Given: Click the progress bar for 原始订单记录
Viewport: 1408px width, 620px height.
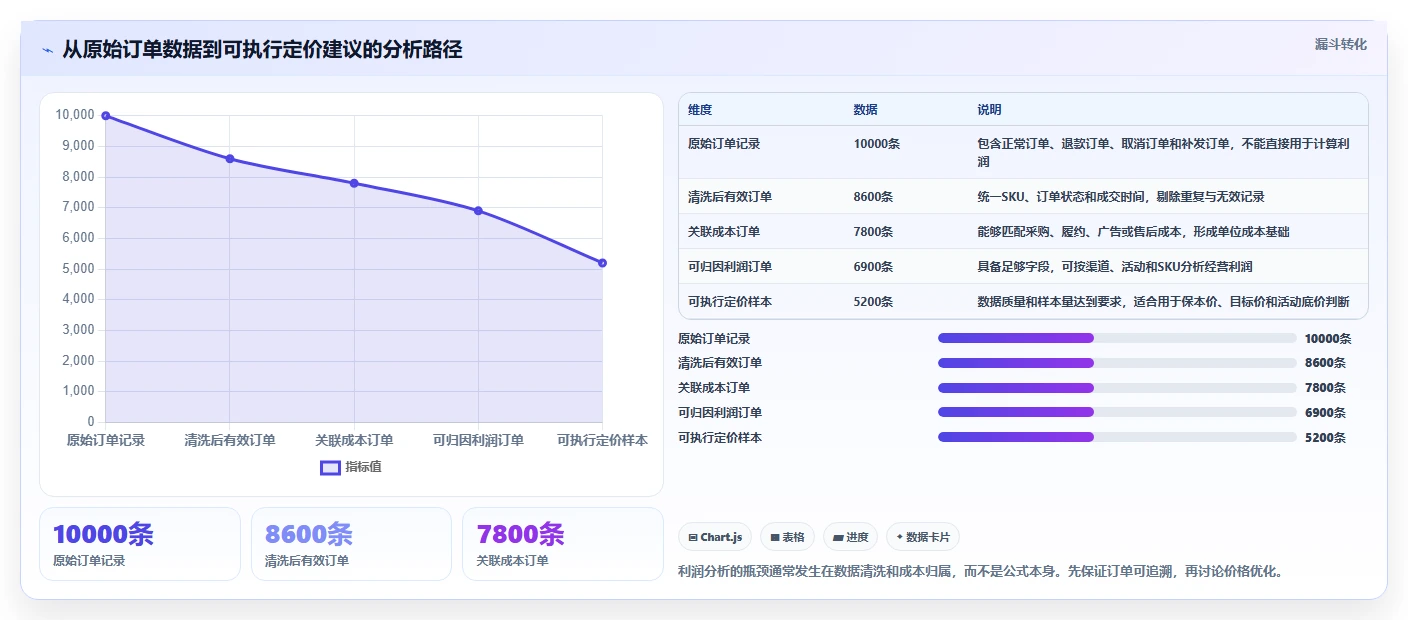Looking at the screenshot, I should pos(1117,338).
